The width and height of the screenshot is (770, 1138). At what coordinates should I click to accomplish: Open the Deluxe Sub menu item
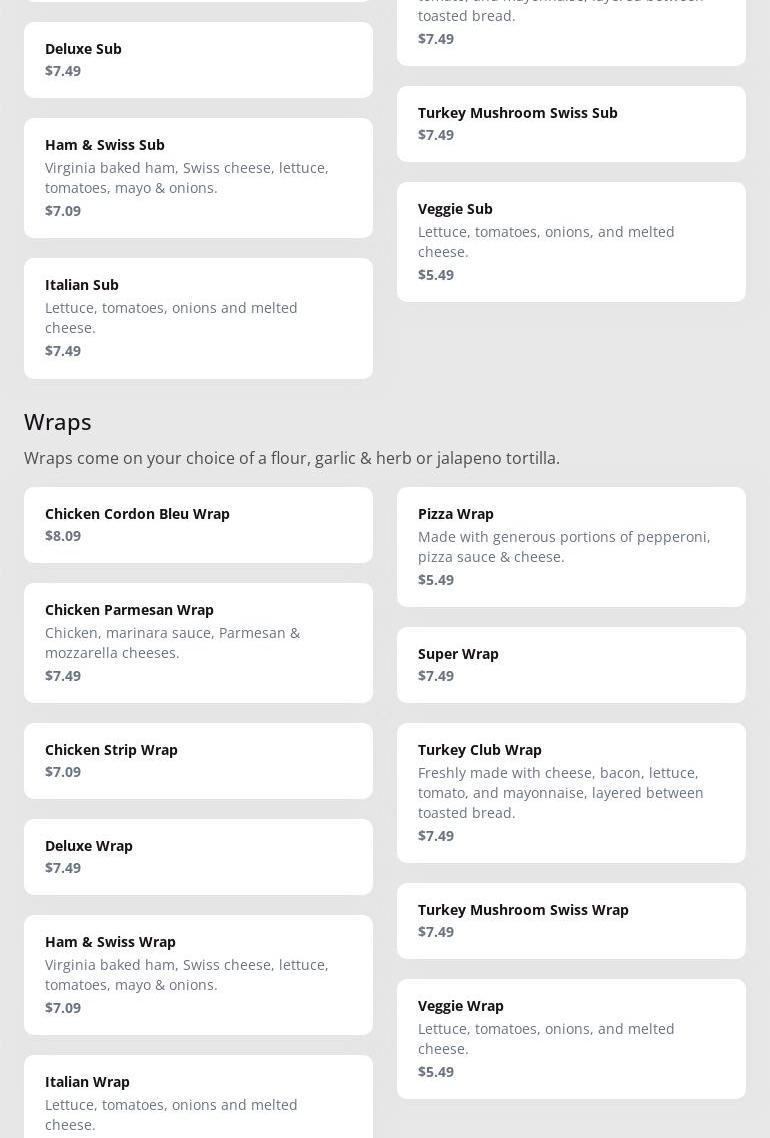point(198,60)
